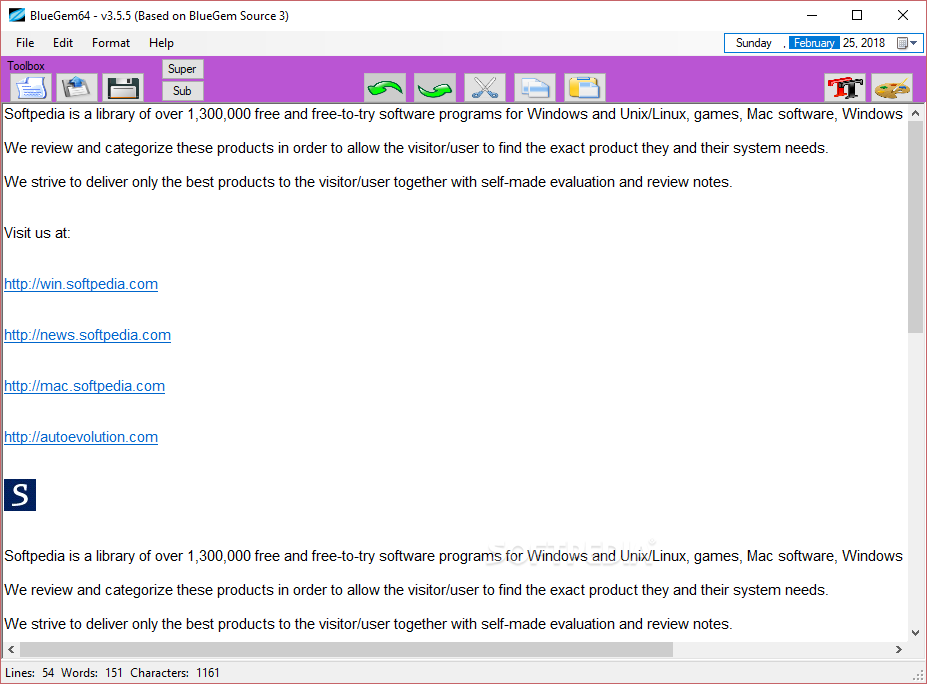The height and width of the screenshot is (684, 927).
Task: Click first 'We strive to deliver' paragraph
Action: click(x=368, y=181)
